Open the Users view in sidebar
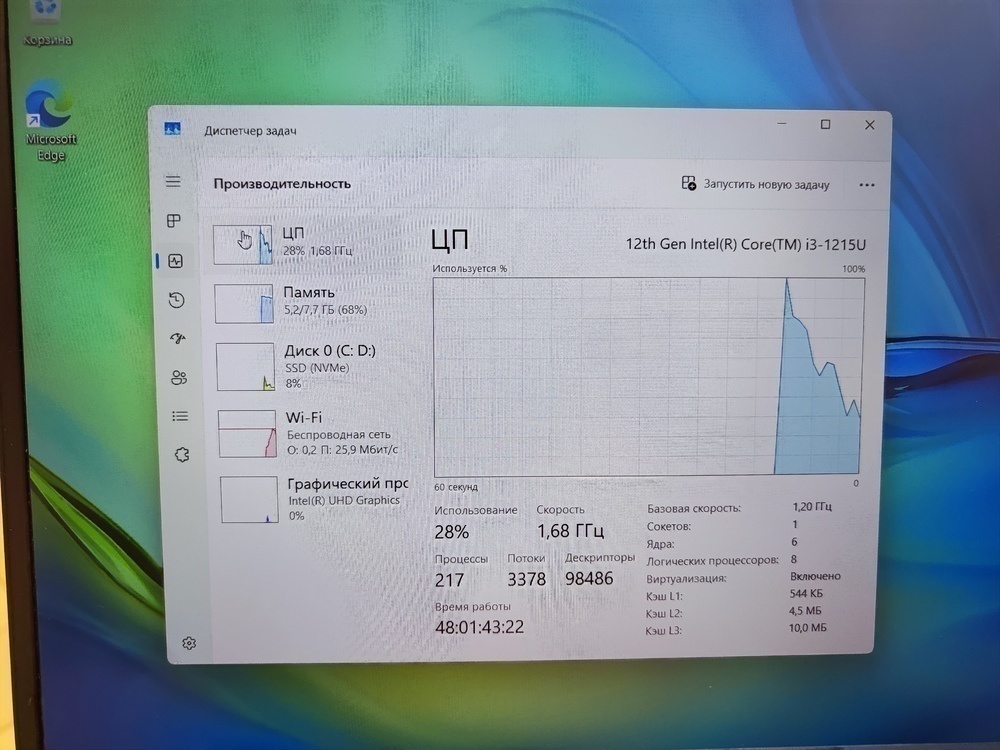Image resolution: width=1000 pixels, height=750 pixels. [179, 377]
